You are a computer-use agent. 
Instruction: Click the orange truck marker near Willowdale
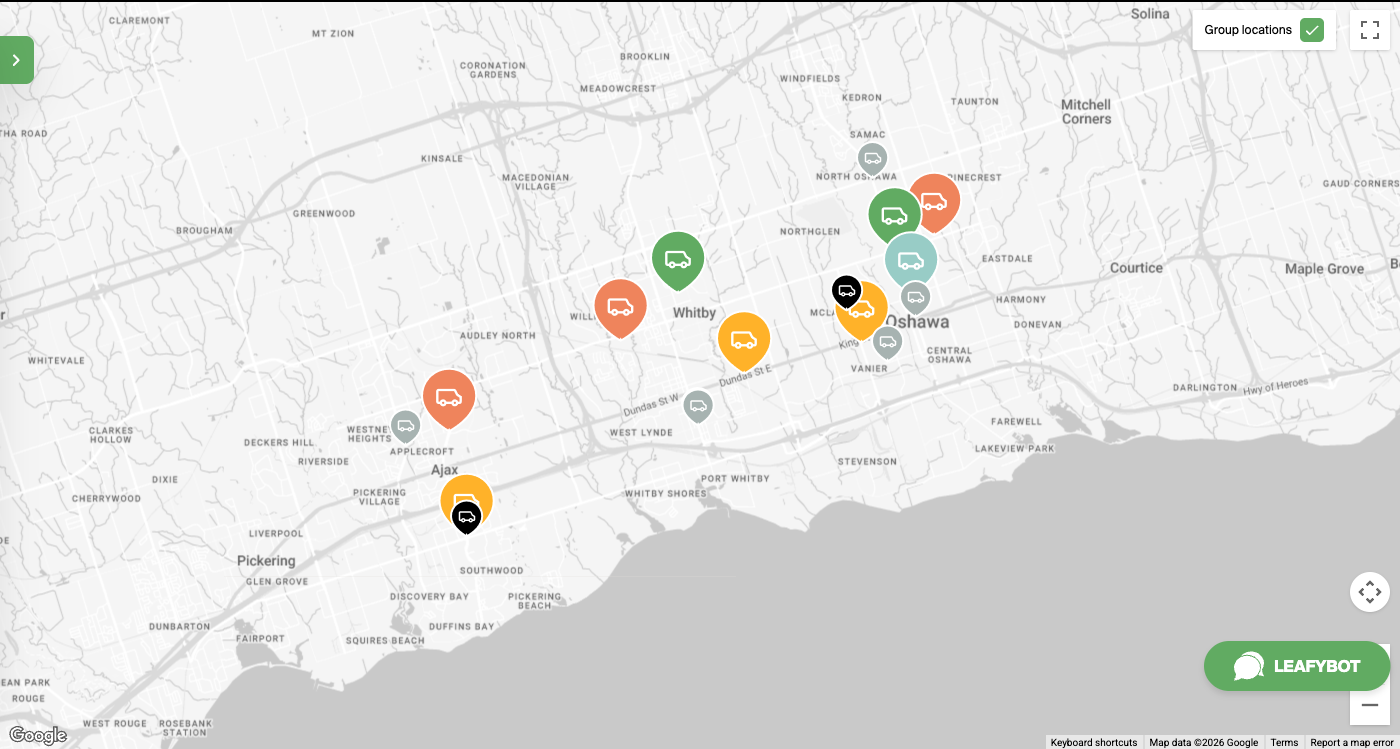tap(620, 307)
